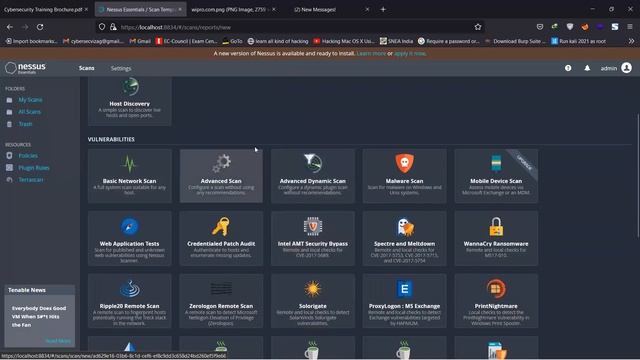Save to Pocket icon in toolbar
This screenshot has height=360, width=640.
pyautogui.click(x=540, y=27)
